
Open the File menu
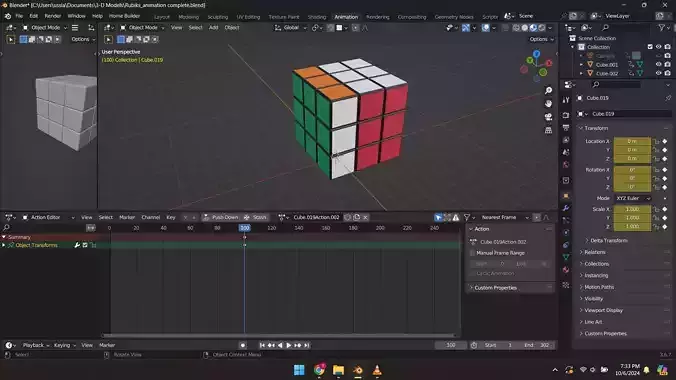pos(19,16)
